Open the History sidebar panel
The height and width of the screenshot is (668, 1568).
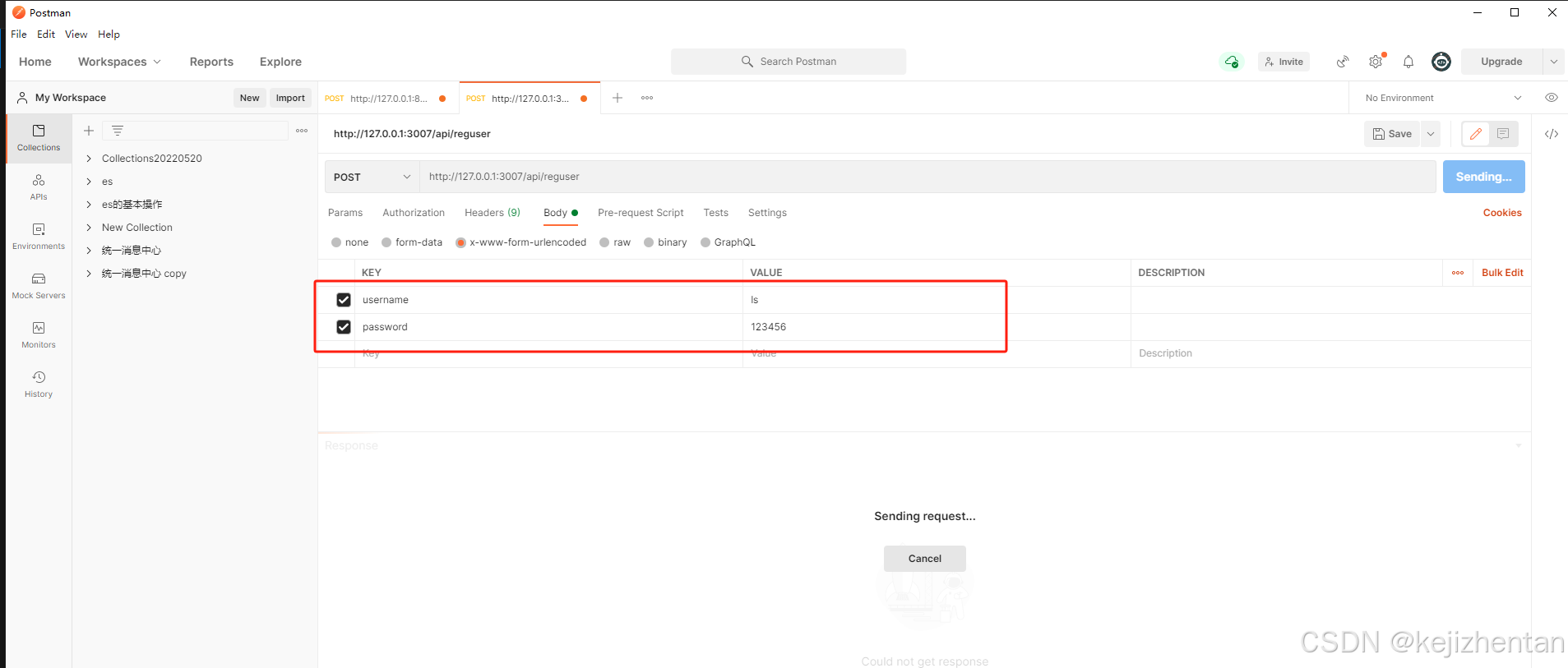[39, 385]
